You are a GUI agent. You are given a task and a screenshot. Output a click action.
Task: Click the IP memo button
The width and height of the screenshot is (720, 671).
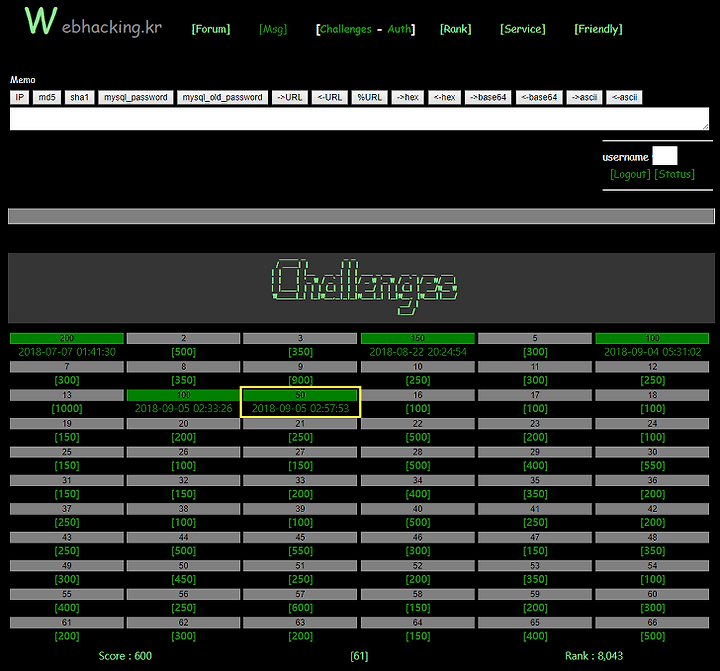(19, 97)
